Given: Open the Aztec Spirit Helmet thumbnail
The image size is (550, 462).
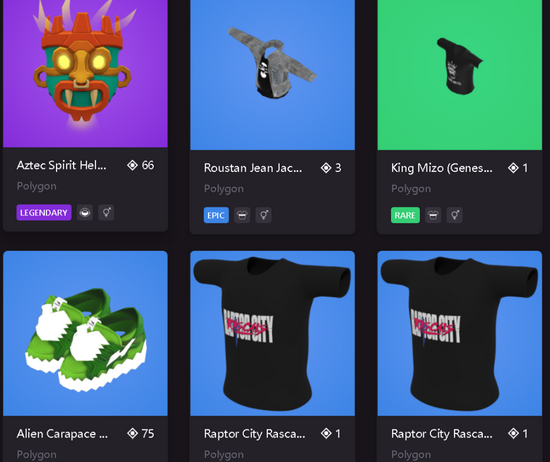Looking at the screenshot, I should pos(85,73).
